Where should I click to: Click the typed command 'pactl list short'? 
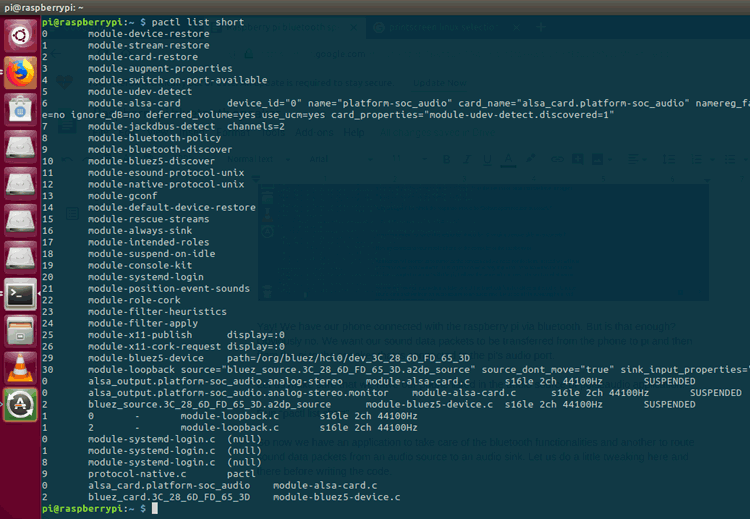(198, 22)
